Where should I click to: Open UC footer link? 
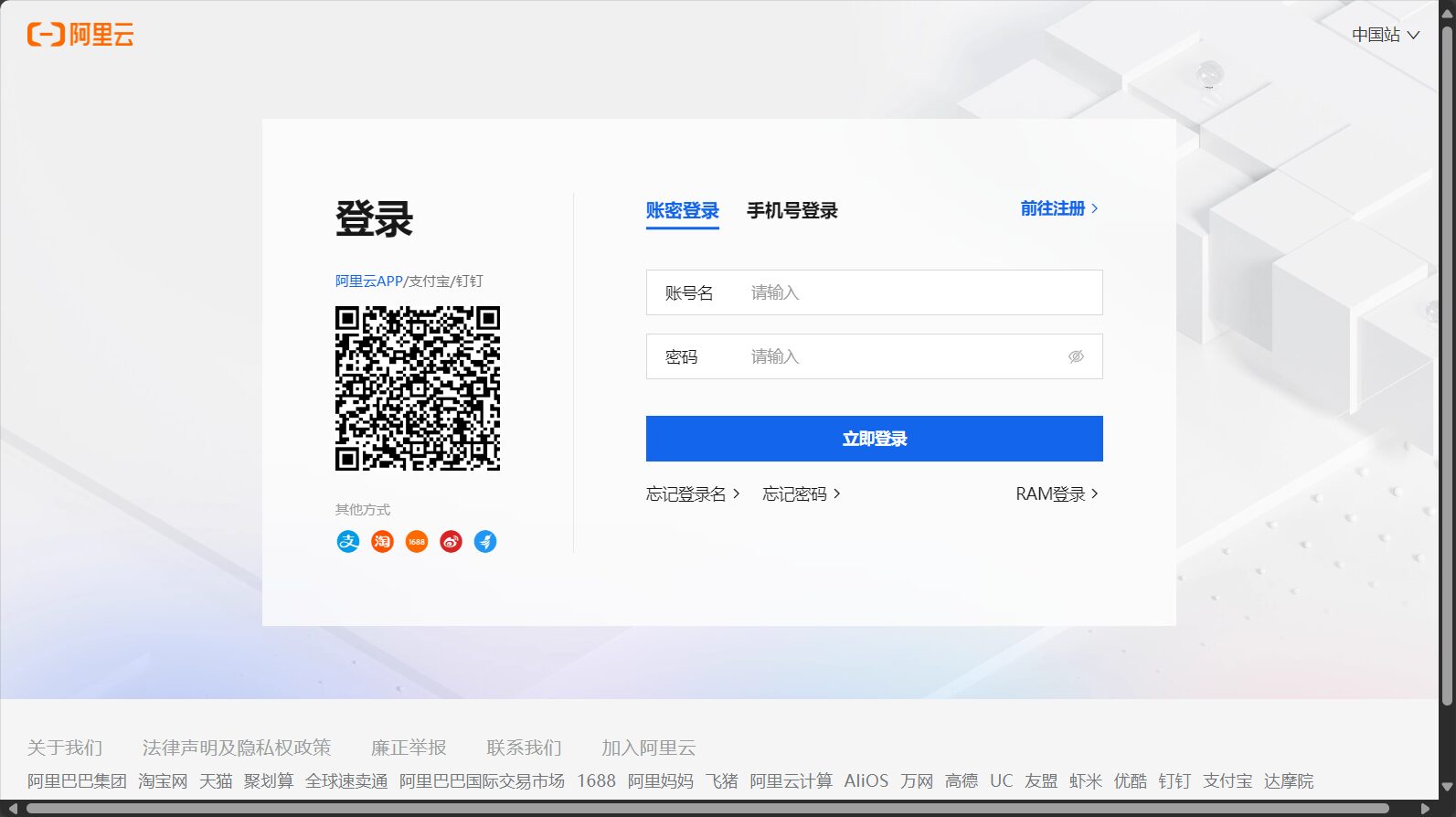click(1002, 780)
